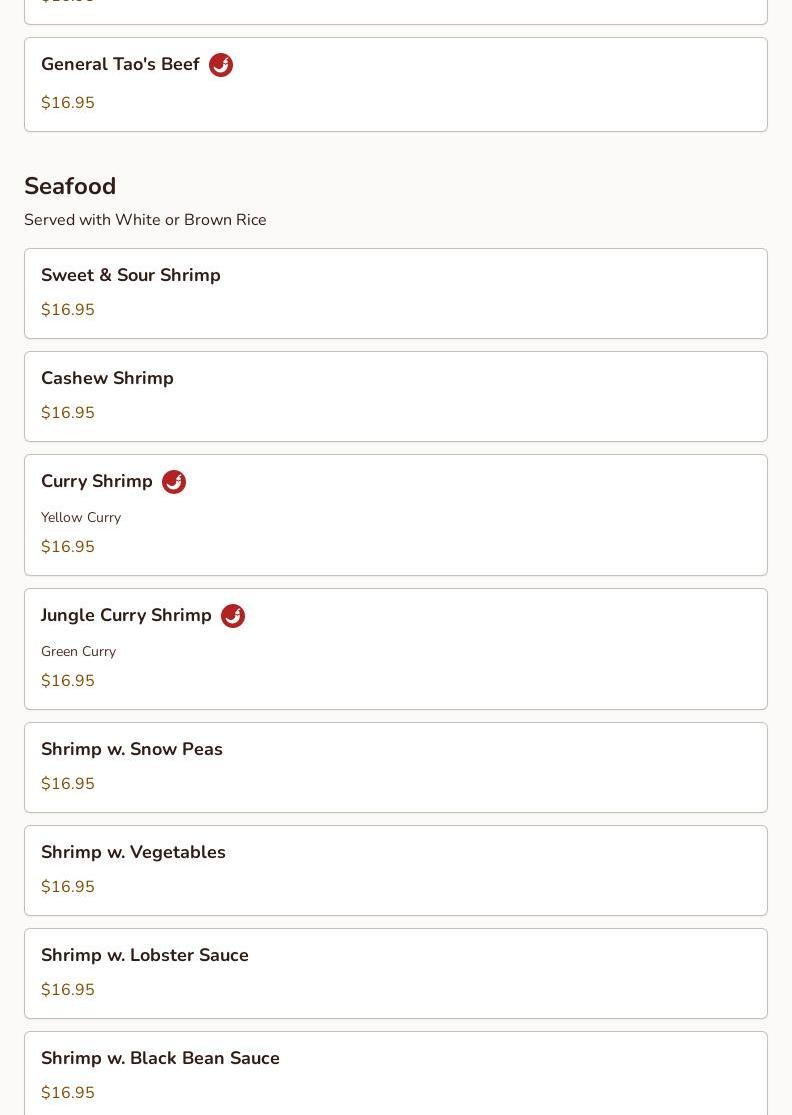Image resolution: width=792 pixels, height=1115 pixels.
Task: Click the spicy icon beside Jungle Curry Shrimp
Action: pyautogui.click(x=233, y=616)
